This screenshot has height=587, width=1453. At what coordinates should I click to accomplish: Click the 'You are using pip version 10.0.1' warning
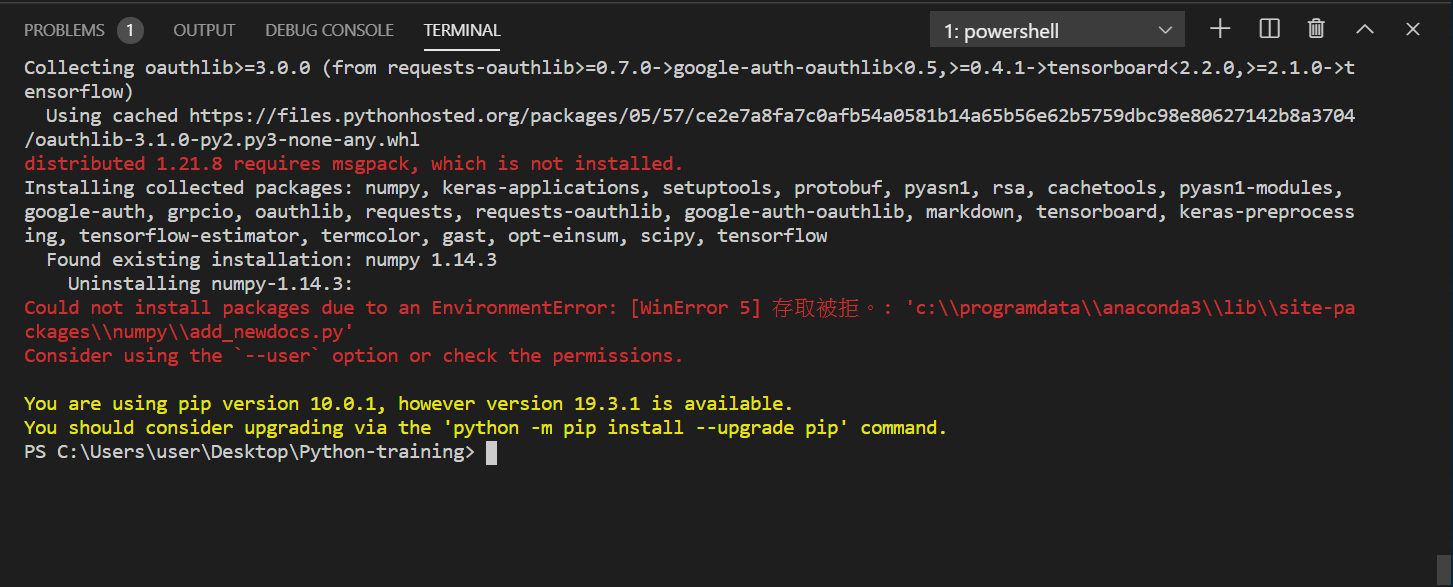pyautogui.click(x=408, y=404)
